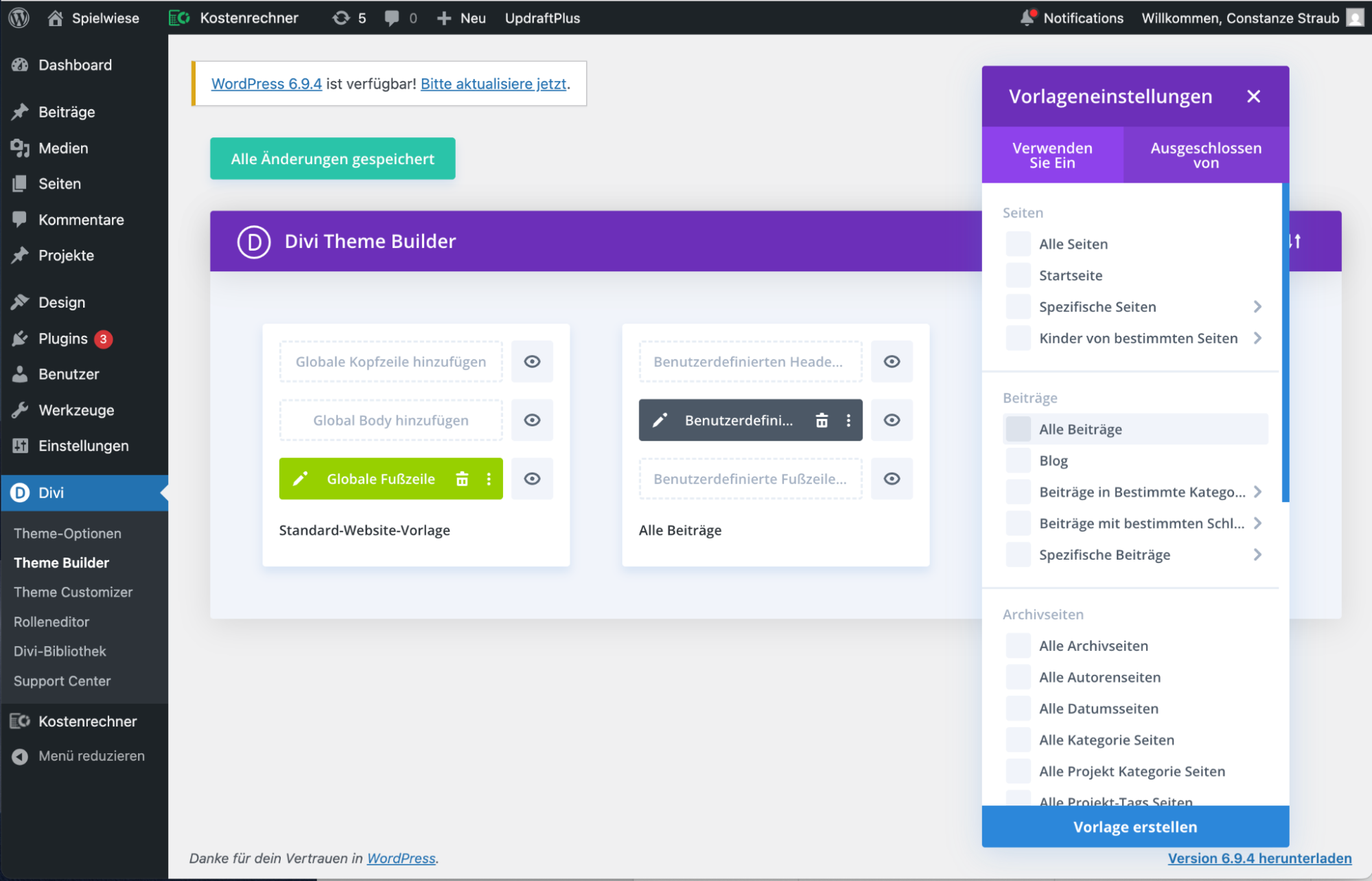Click the Vorlage erstellen button
Viewport: 1372px width, 881px height.
[x=1135, y=827]
